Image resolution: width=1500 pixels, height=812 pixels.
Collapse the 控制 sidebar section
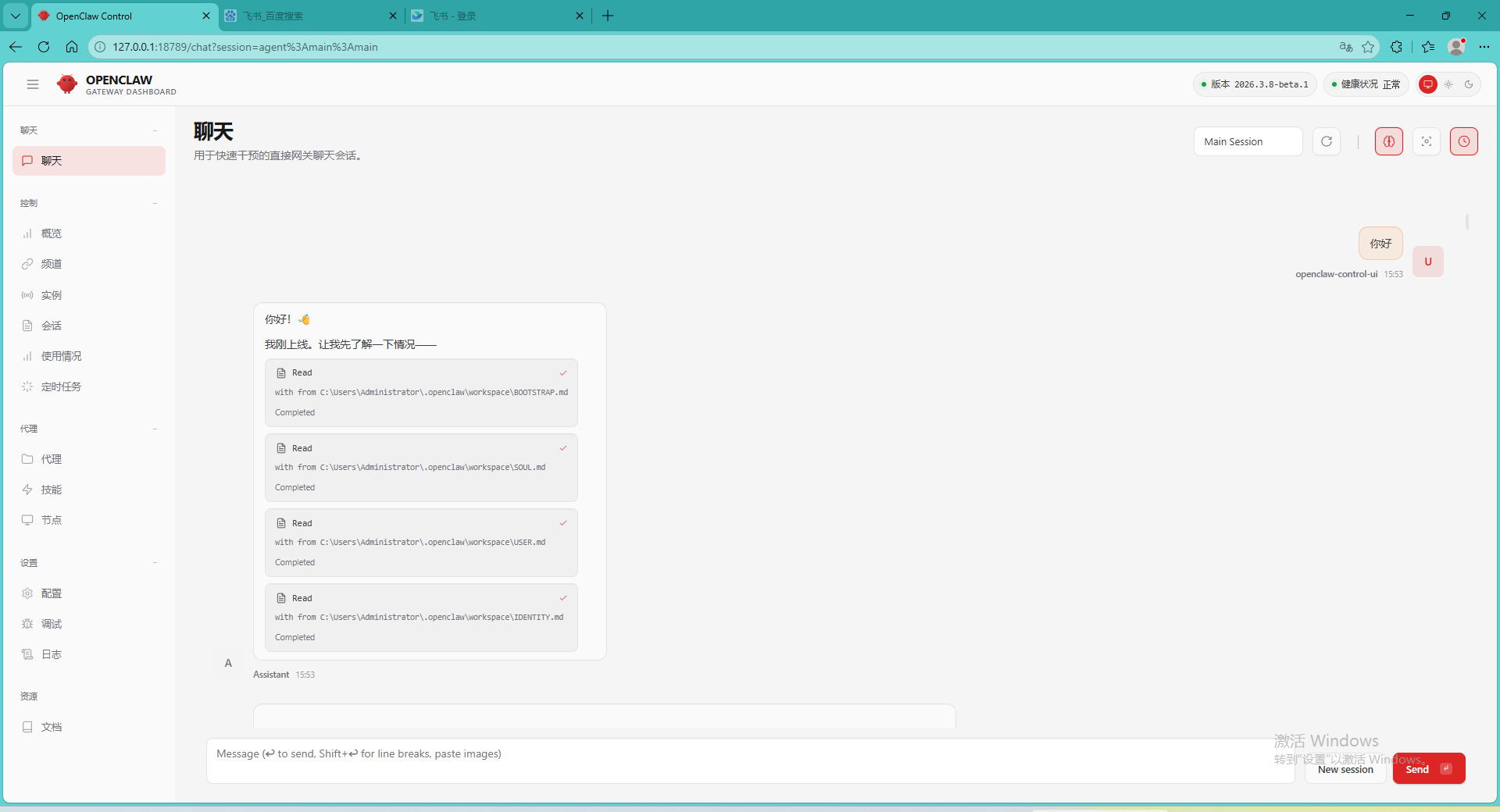(89, 203)
